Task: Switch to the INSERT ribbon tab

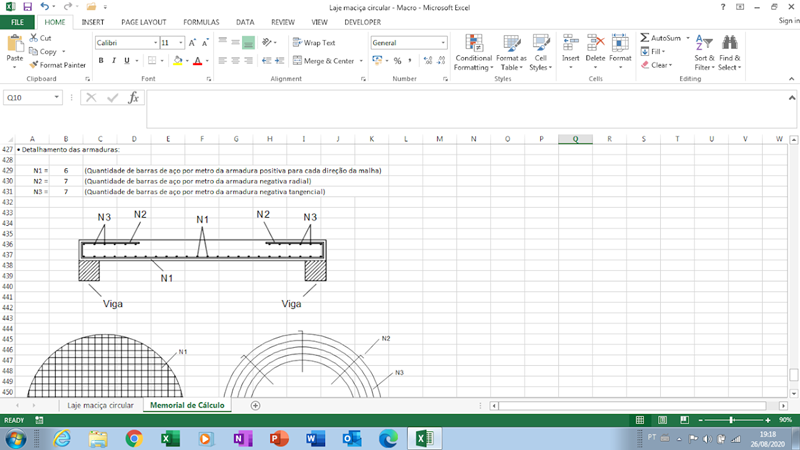Action: 93,22
